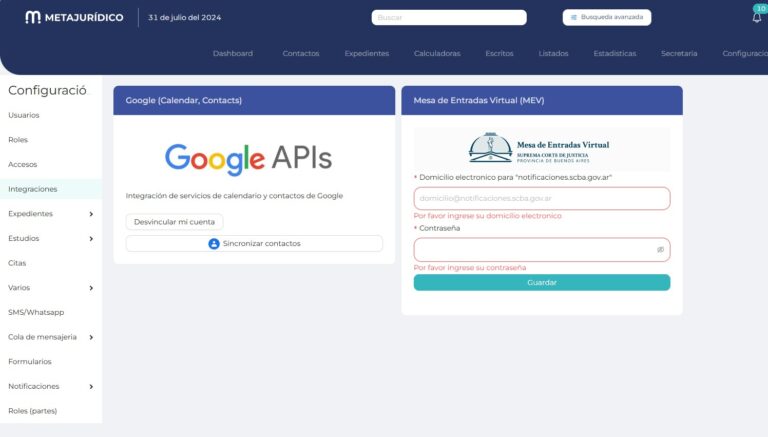Viewport: 768px width, 437px height.
Task: Open the Listados menu
Action: [x=553, y=53]
